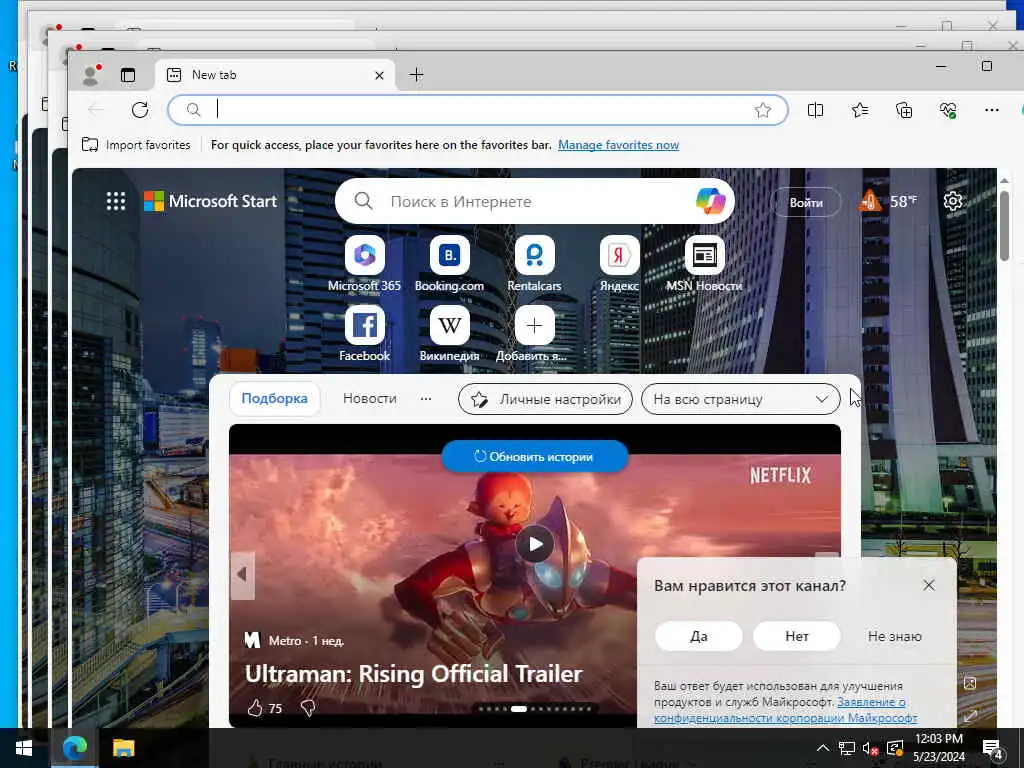This screenshot has width=1024, height=768.
Task: Open Ultraman: Rising Official Trailer headline
Action: (413, 673)
